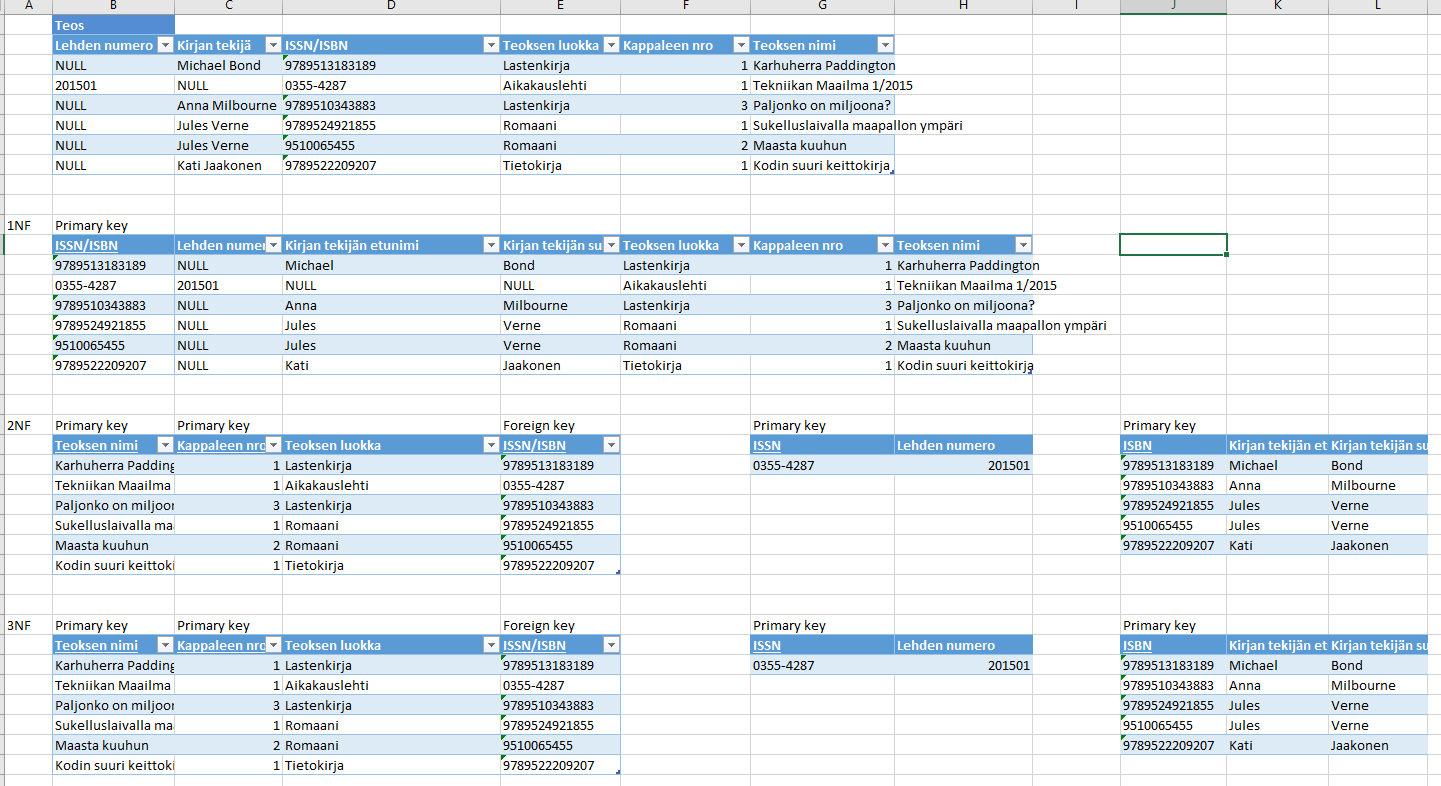The height and width of the screenshot is (786, 1441).
Task: Open Teoksen nimi filter arrow in top table
Action: tap(884, 45)
